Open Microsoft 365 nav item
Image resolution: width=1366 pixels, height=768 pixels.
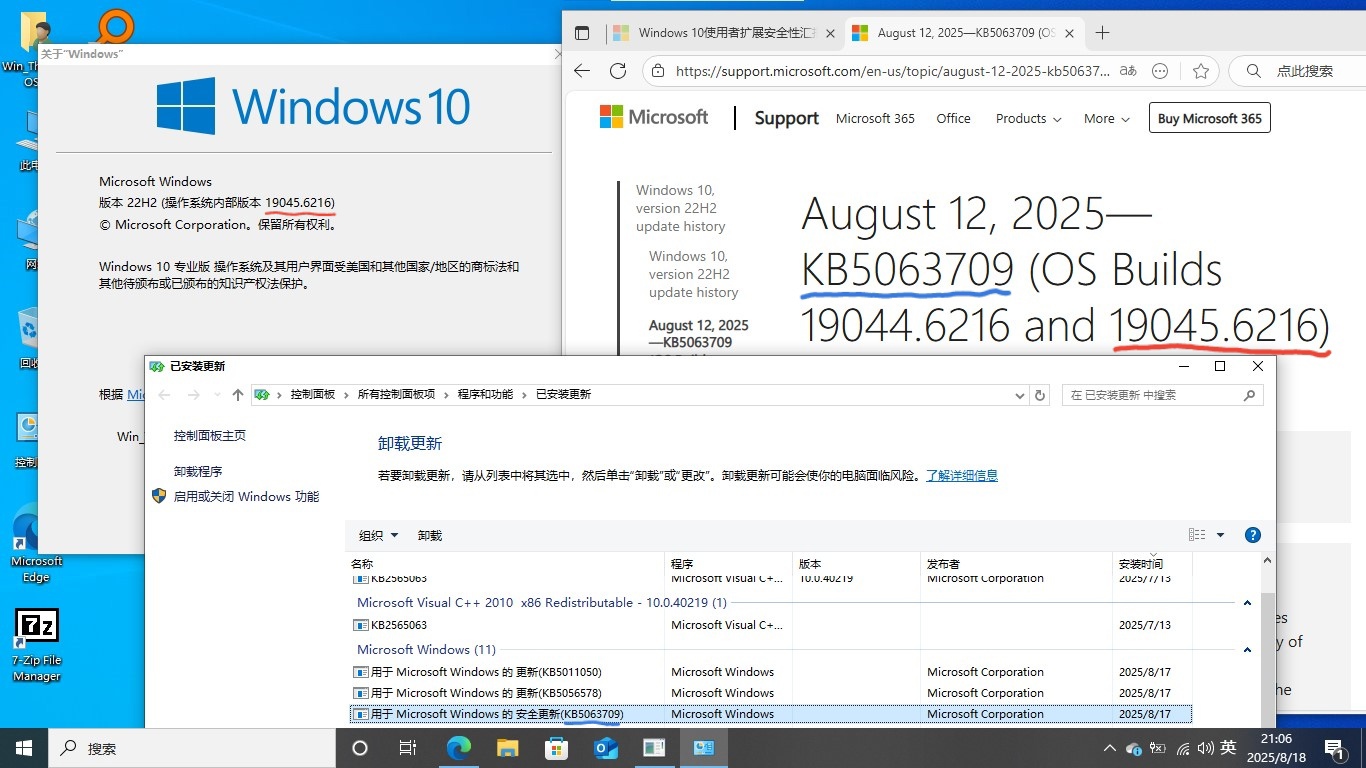pos(875,118)
